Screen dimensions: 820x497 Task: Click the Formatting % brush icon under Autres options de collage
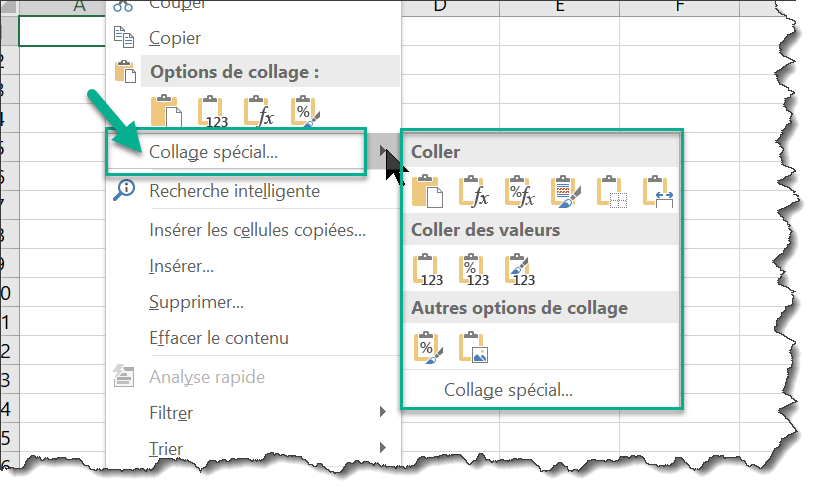point(428,347)
